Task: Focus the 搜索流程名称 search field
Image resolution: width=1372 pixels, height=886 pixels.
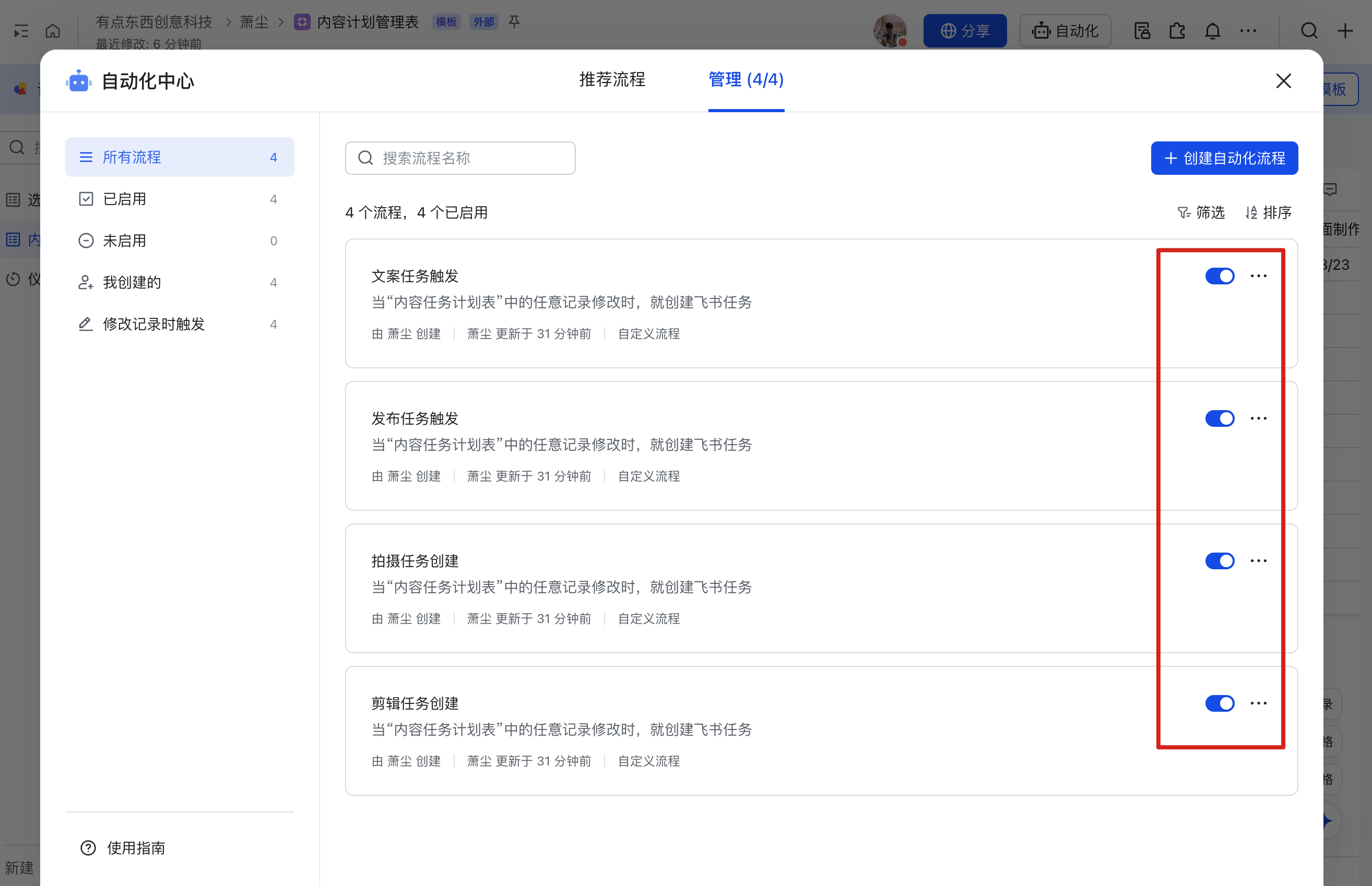Action: [460, 158]
